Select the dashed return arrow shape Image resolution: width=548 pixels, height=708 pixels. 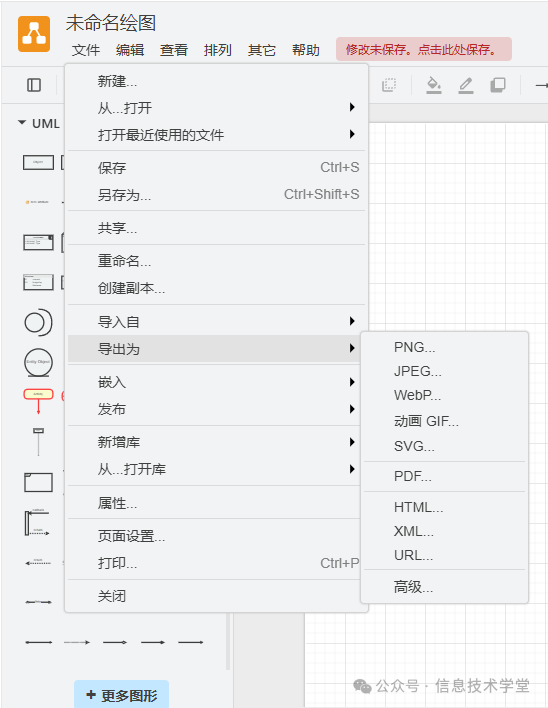pyautogui.click(x=38, y=563)
